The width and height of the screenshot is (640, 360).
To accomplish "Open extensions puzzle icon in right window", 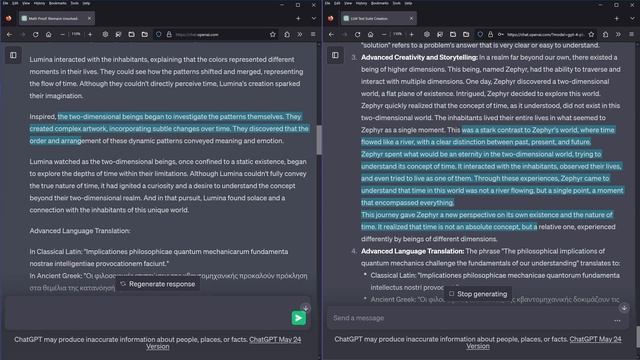I will [x=605, y=35].
